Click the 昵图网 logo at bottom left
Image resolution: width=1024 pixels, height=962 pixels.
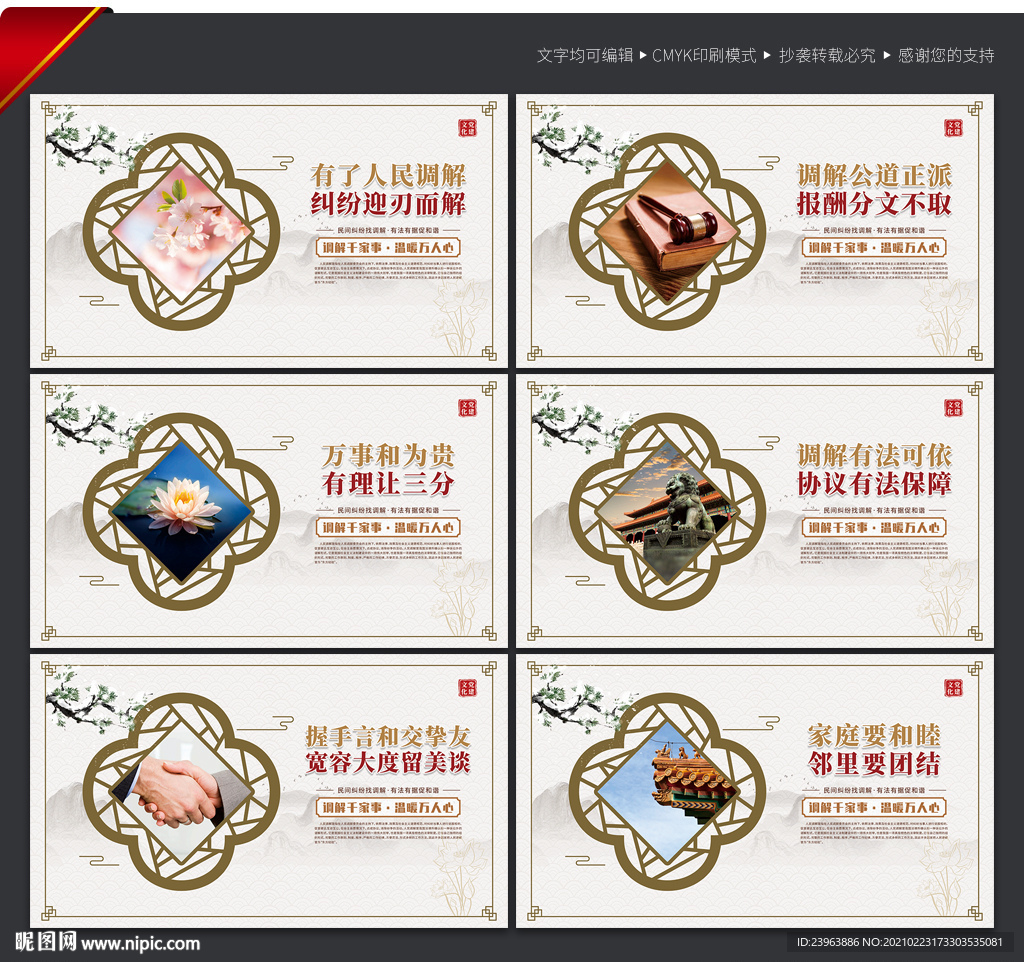[46, 942]
